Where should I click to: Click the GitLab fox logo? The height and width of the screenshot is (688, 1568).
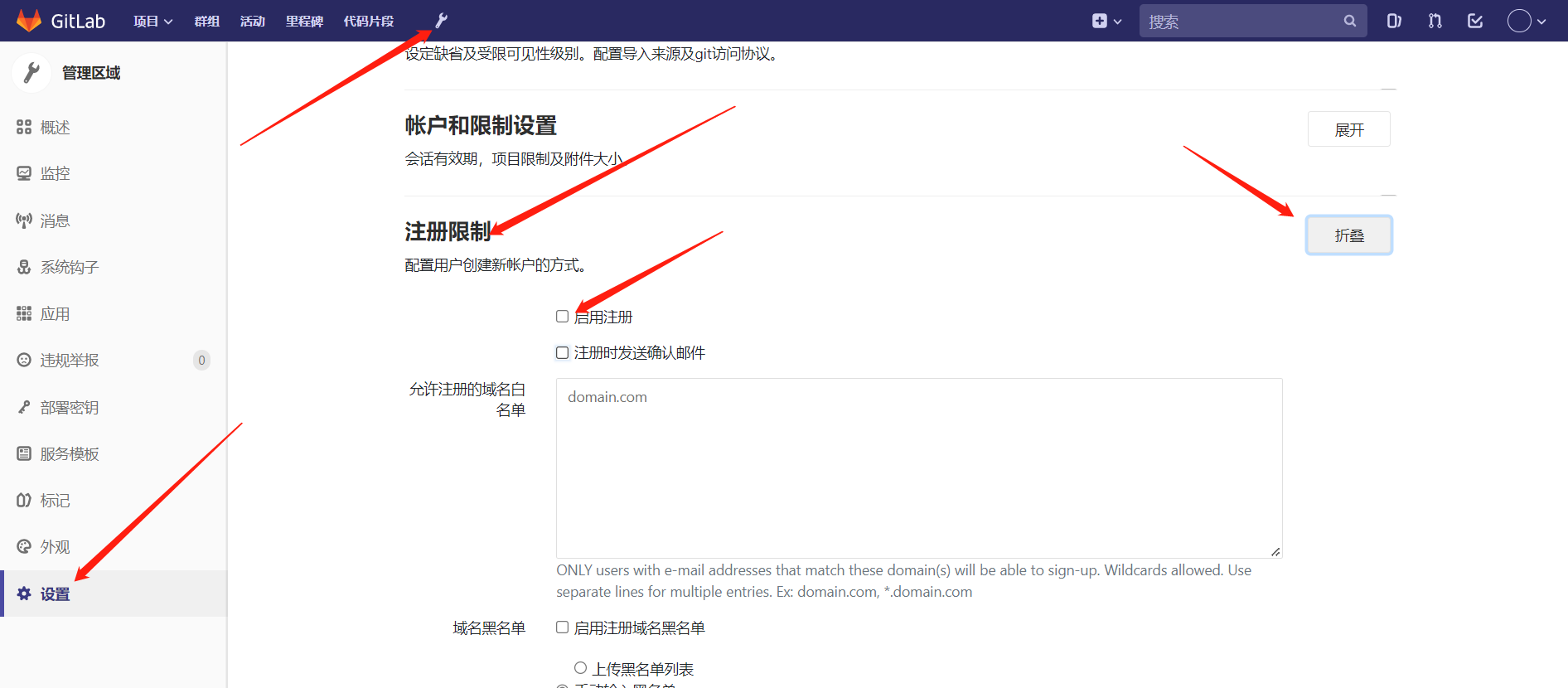pos(29,21)
